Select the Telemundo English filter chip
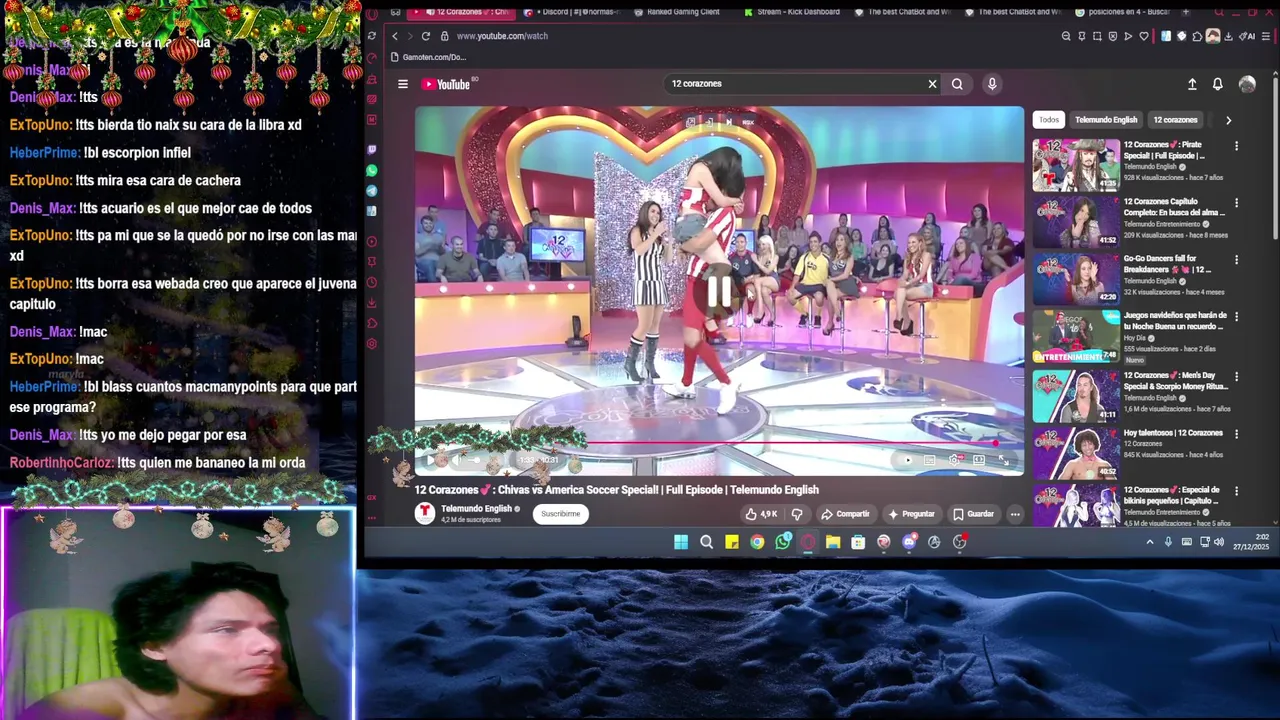This screenshot has height=720, width=1280. coord(1106,120)
